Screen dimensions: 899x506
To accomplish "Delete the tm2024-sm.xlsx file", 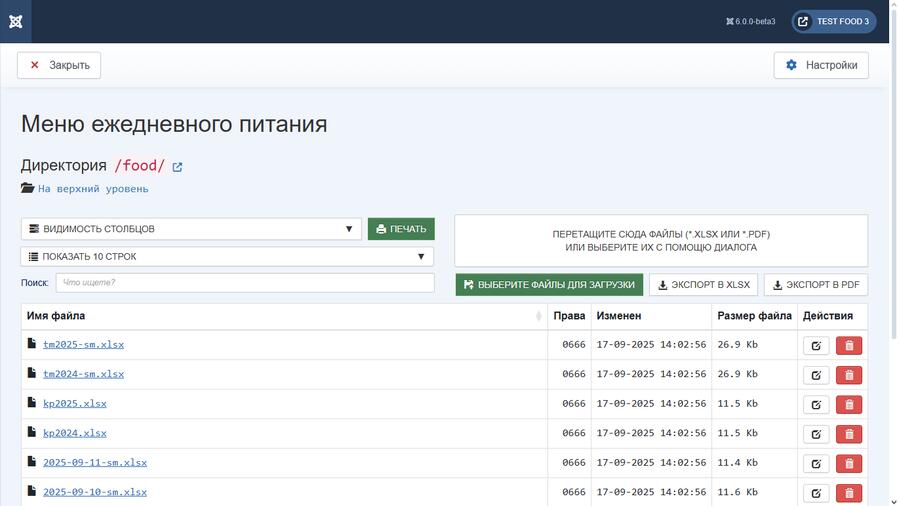I will [x=849, y=375].
